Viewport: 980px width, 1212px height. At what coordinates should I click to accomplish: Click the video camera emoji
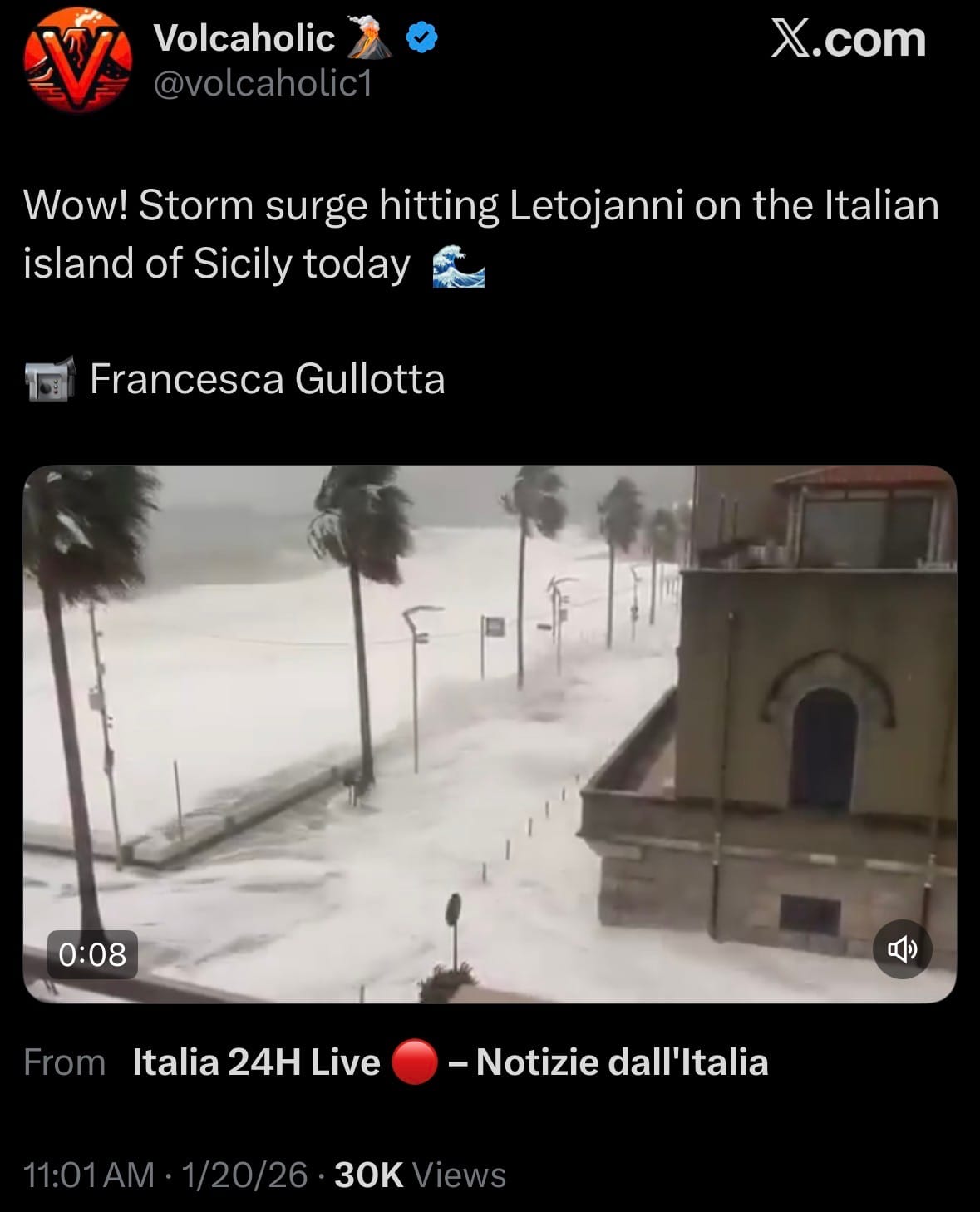pos(50,380)
